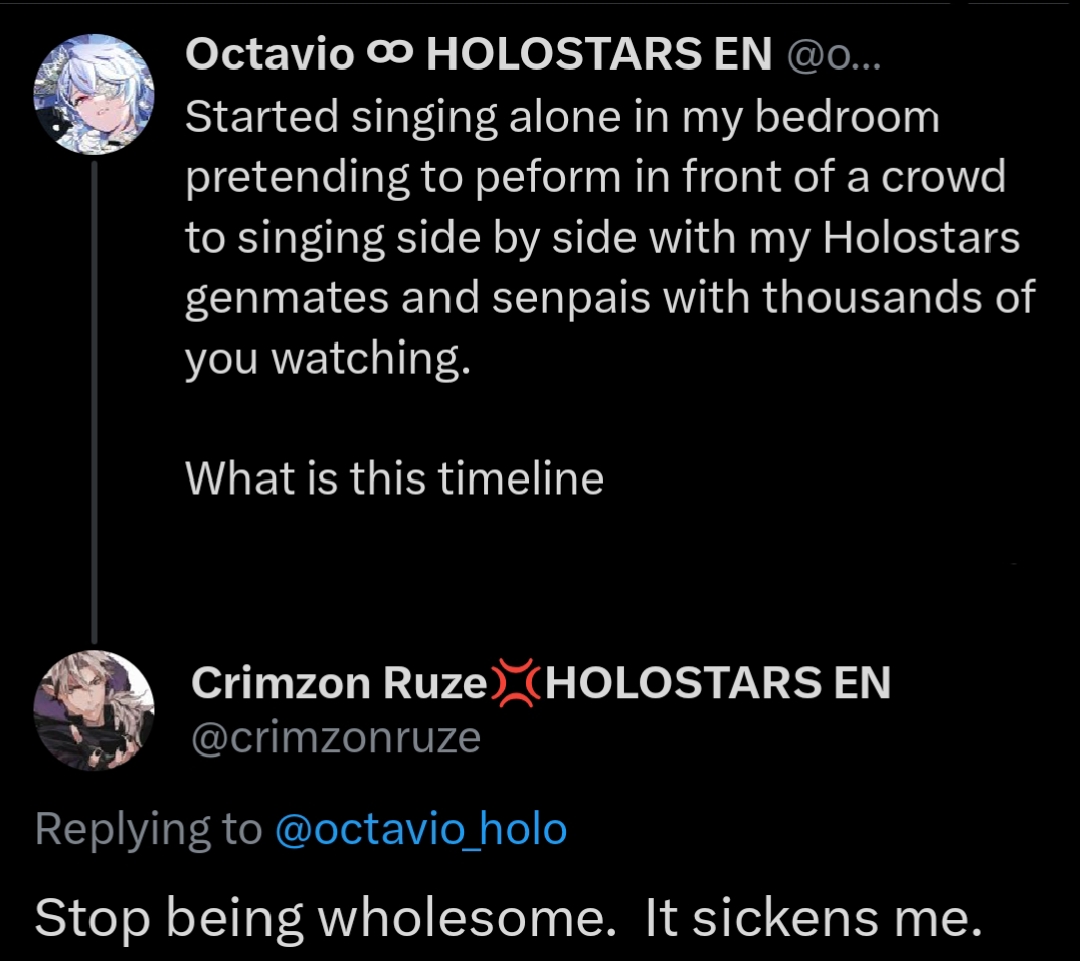Viewport: 1080px width, 961px height.
Task: Open the Crimzon Ruze display name
Action: (338, 684)
